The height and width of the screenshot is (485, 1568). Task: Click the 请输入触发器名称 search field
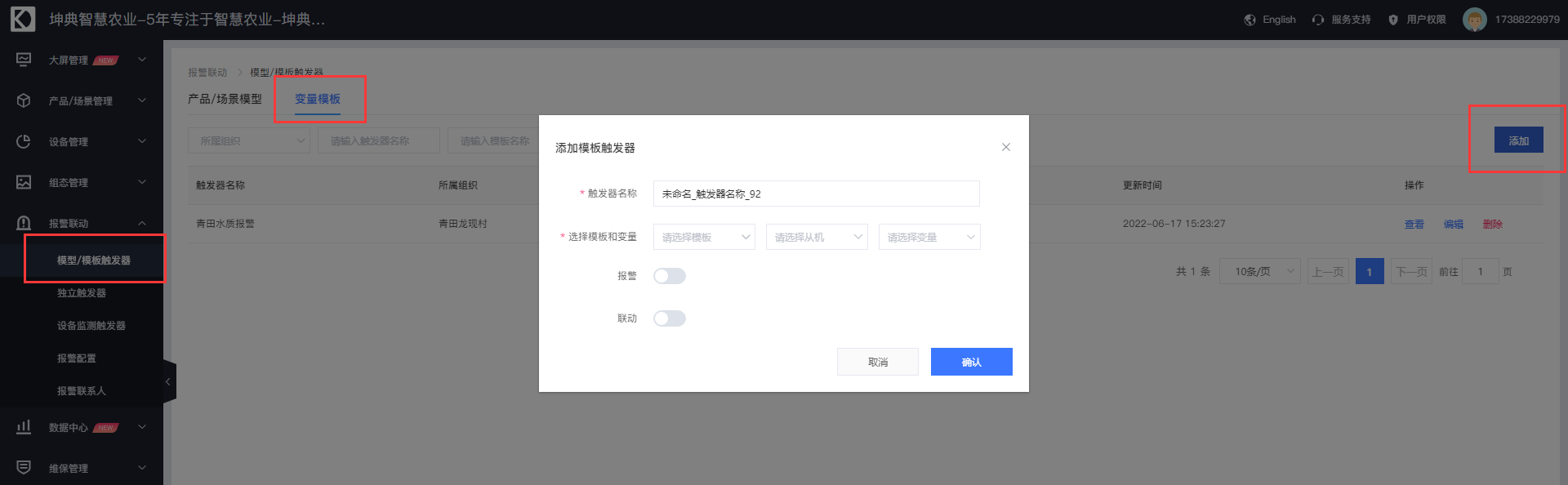379,140
